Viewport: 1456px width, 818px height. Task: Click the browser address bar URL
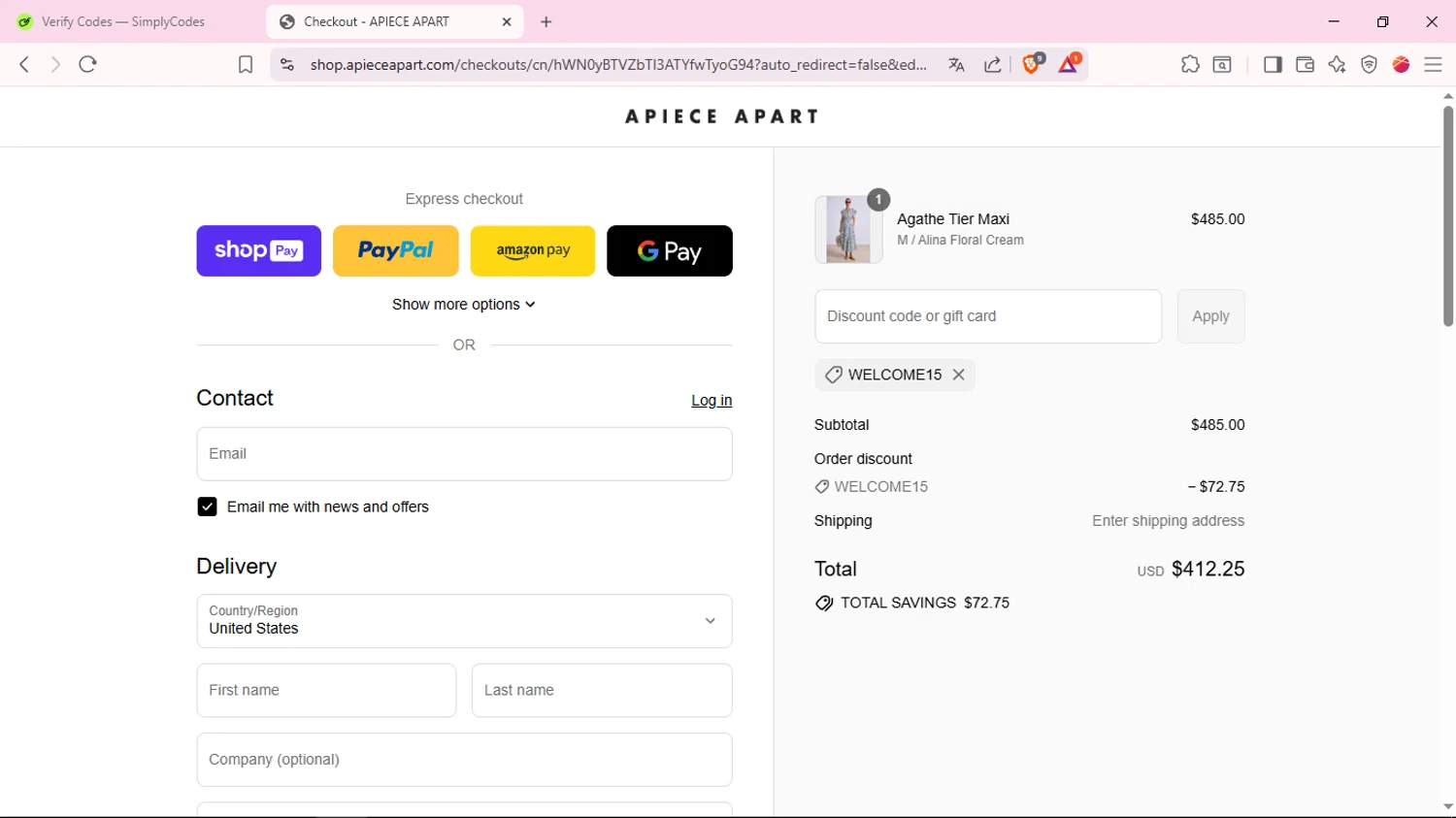tap(618, 64)
